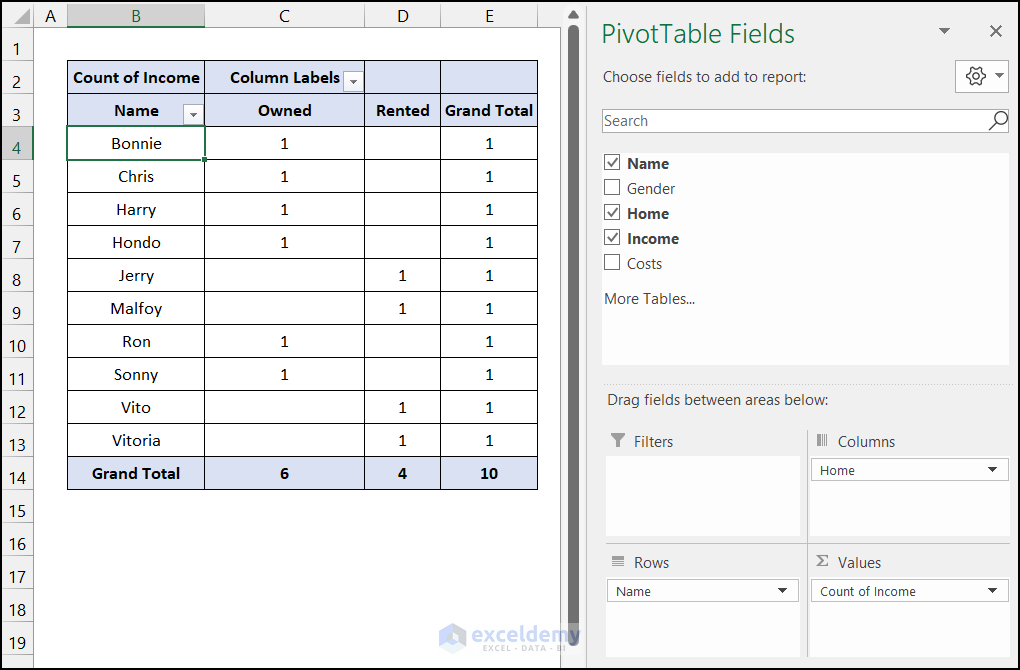The height and width of the screenshot is (670, 1020).
Task: Click the Rows area icon
Action: pyautogui.click(x=618, y=562)
